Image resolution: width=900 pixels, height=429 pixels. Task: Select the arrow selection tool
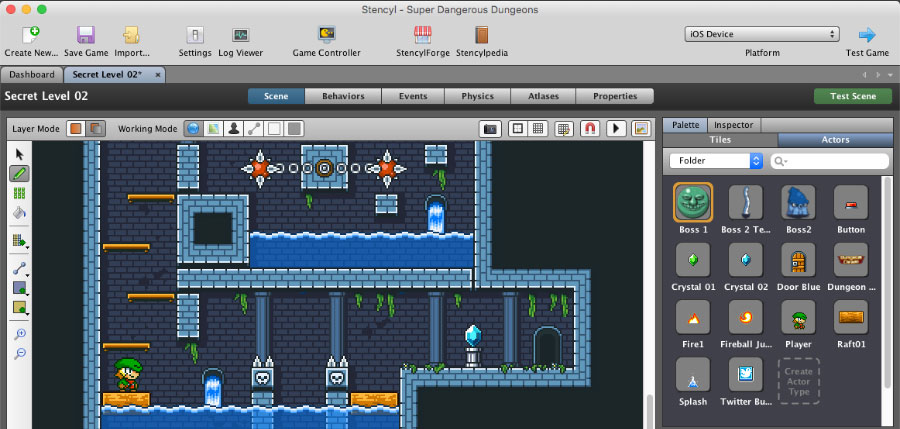coord(19,153)
